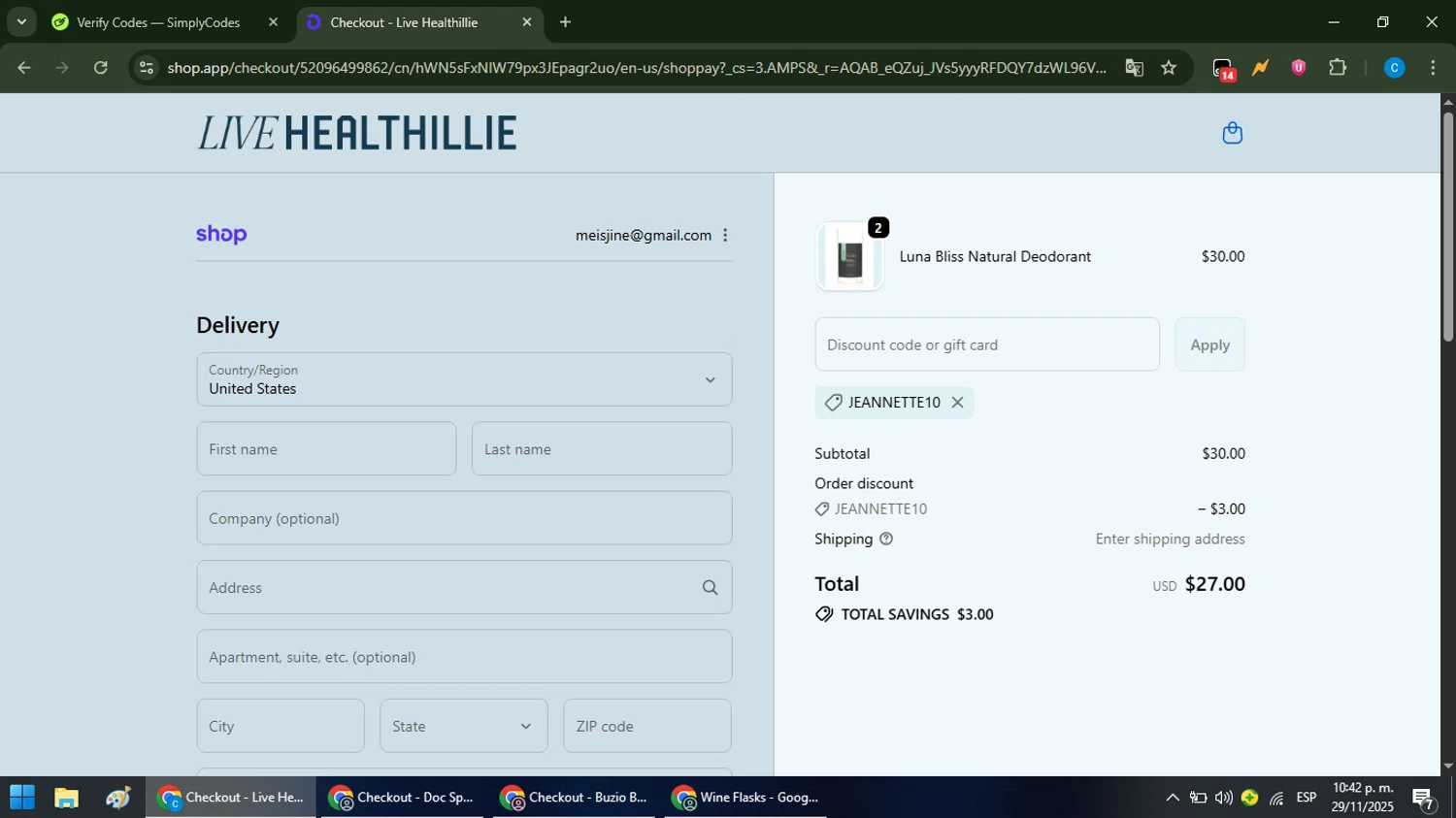1456x818 pixels.
Task: Switch to Verify Codes — SimplyCodes tab
Action: (158, 22)
